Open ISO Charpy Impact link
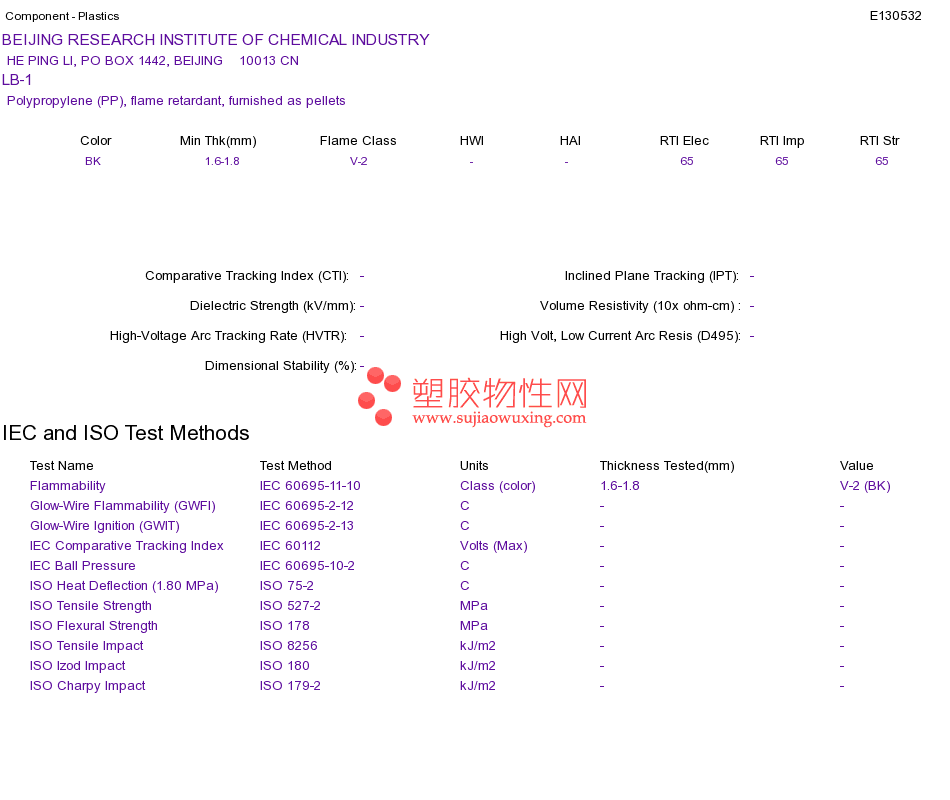 87,686
